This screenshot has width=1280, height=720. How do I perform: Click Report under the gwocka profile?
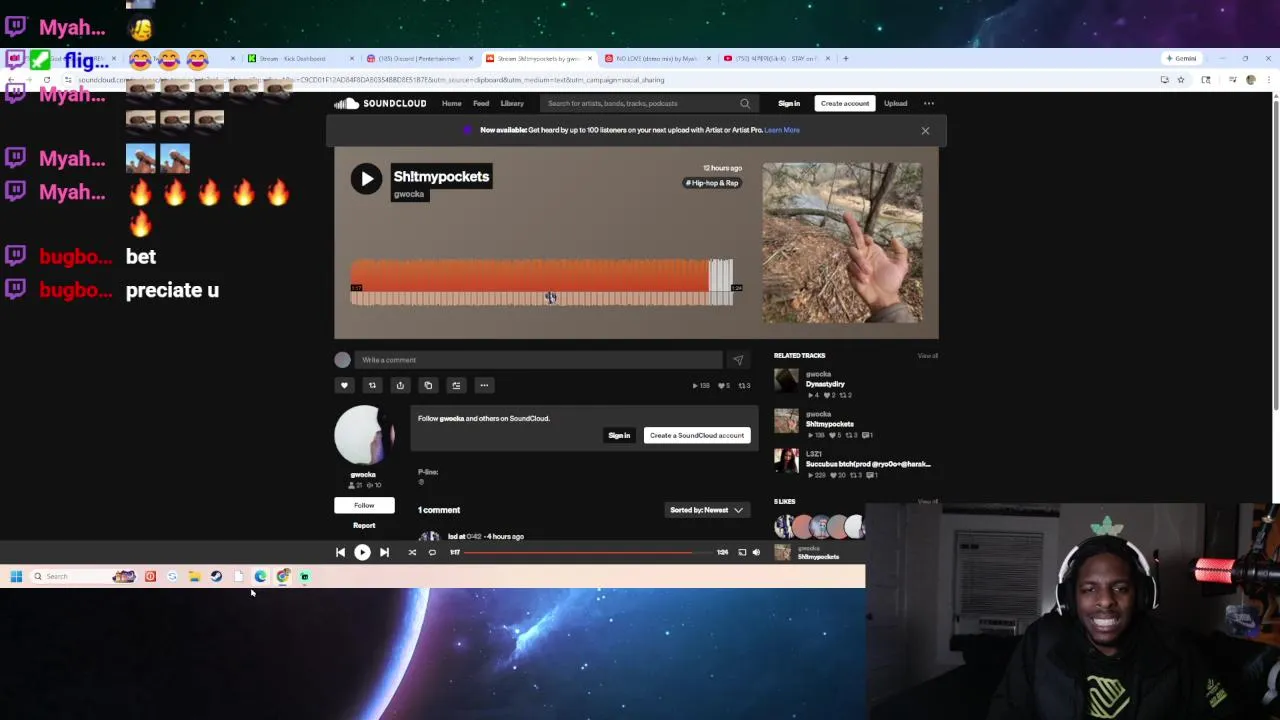[x=364, y=525]
